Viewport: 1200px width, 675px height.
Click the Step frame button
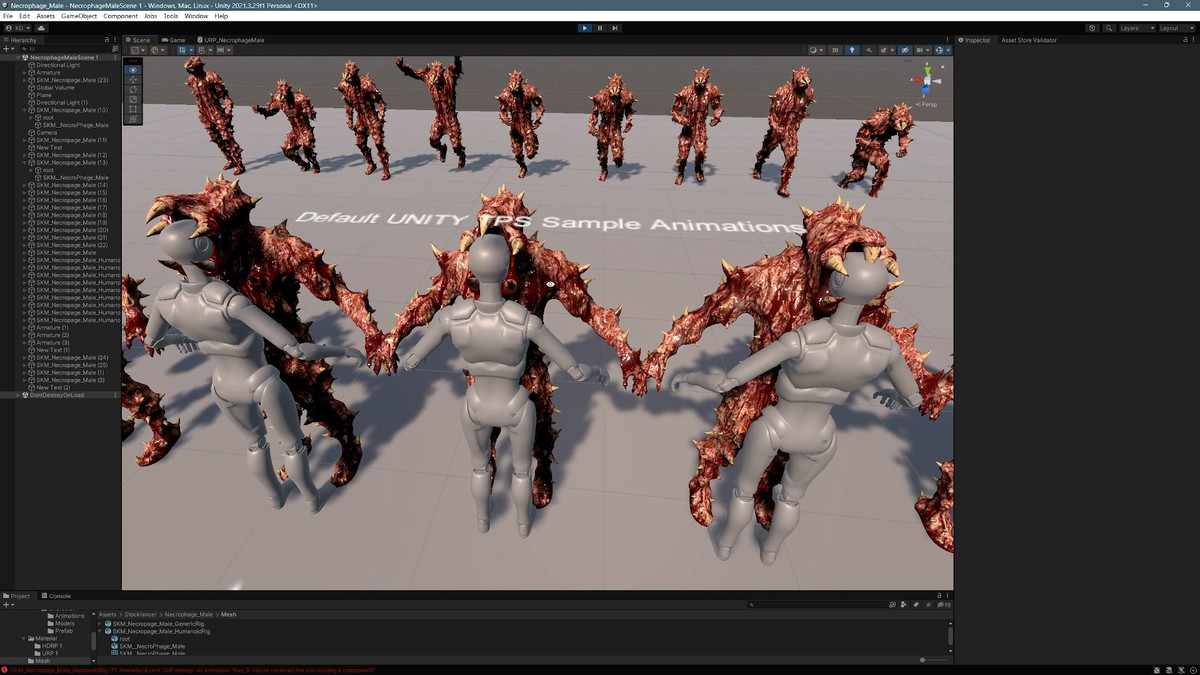click(615, 28)
